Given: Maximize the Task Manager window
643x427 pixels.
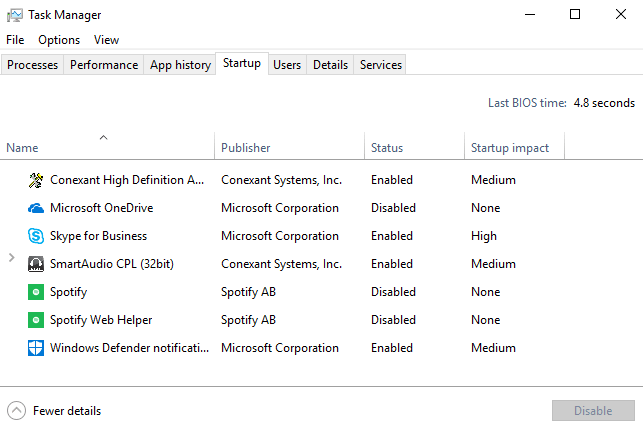Looking at the screenshot, I should coord(575,15).
